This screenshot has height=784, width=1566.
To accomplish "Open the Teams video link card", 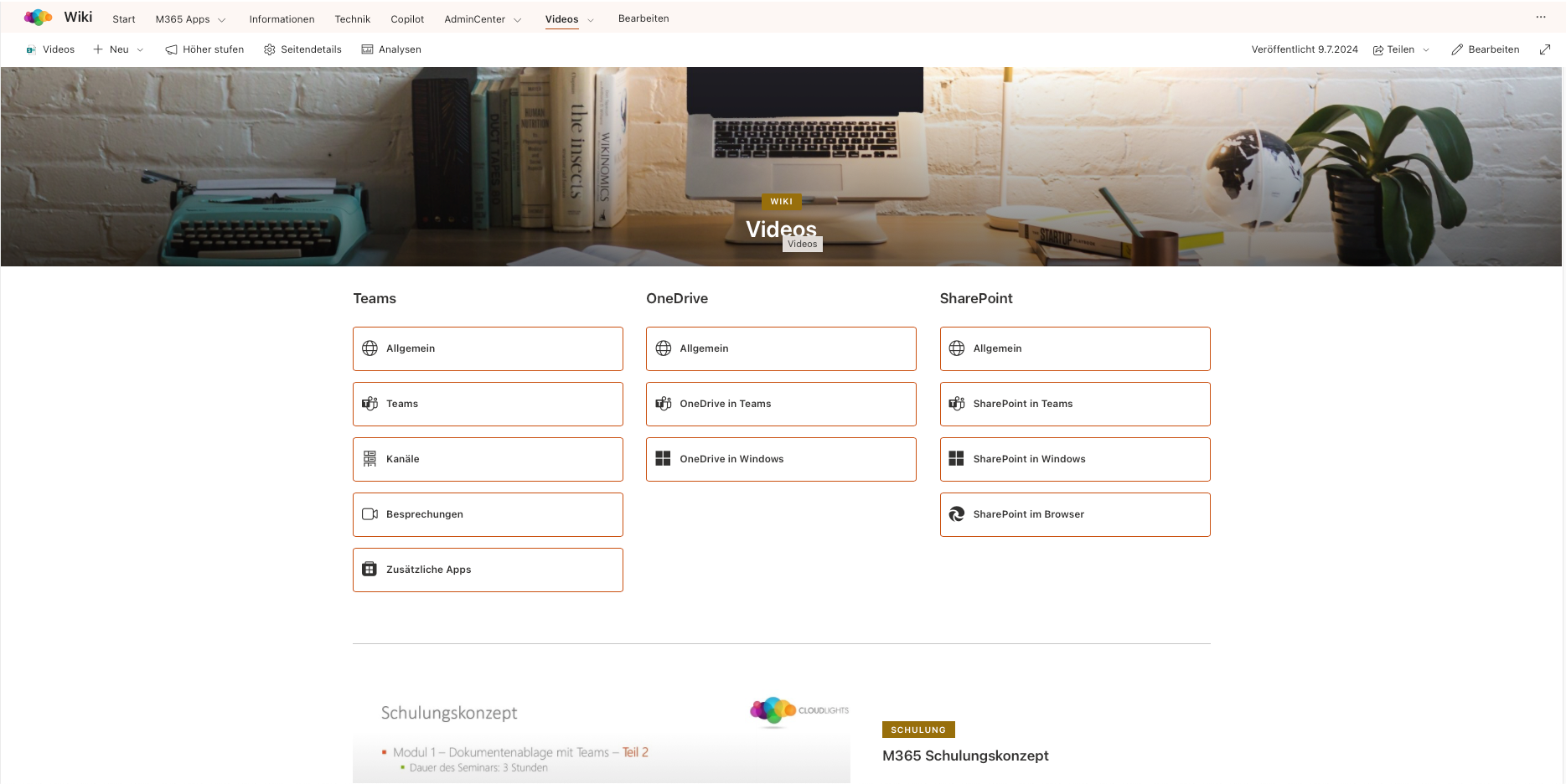I will (488, 404).
